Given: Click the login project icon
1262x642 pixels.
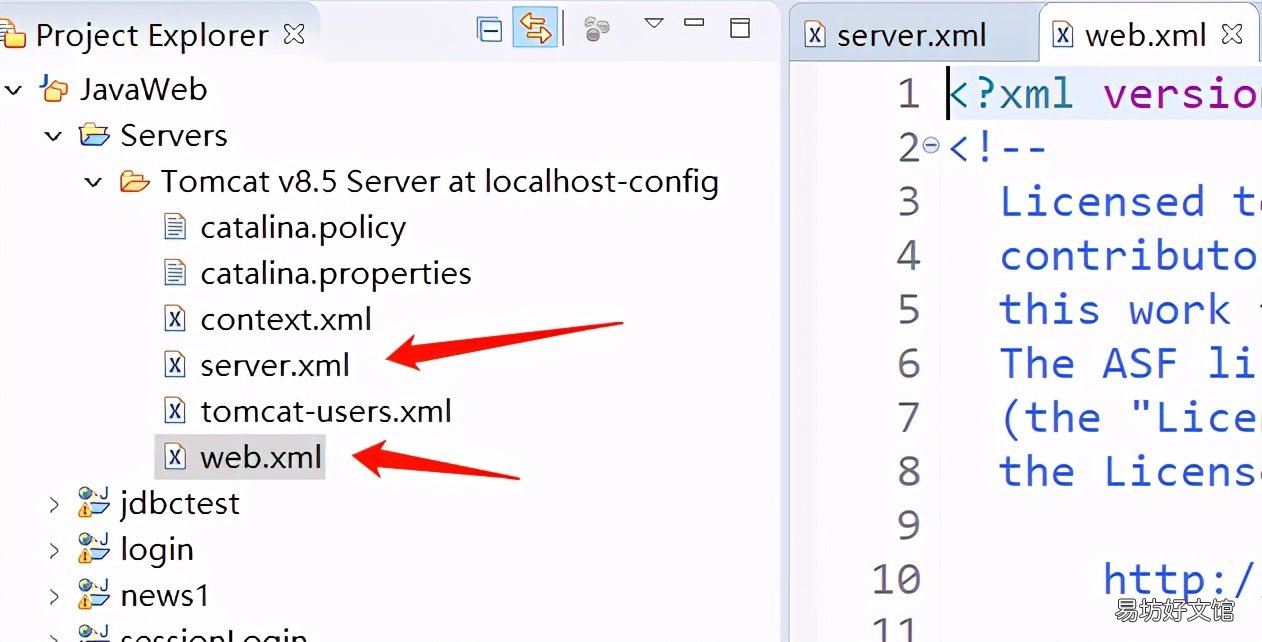Looking at the screenshot, I should tap(94, 547).
